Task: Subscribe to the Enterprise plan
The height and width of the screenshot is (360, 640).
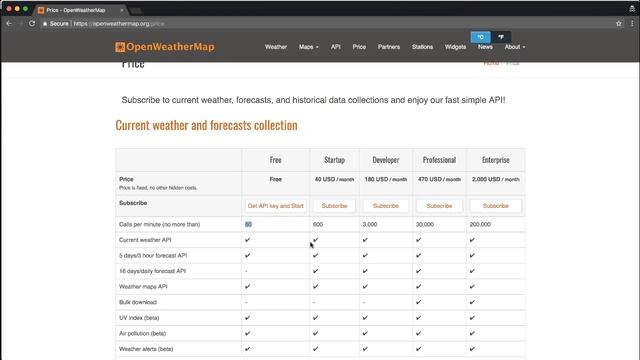Action: [496, 206]
